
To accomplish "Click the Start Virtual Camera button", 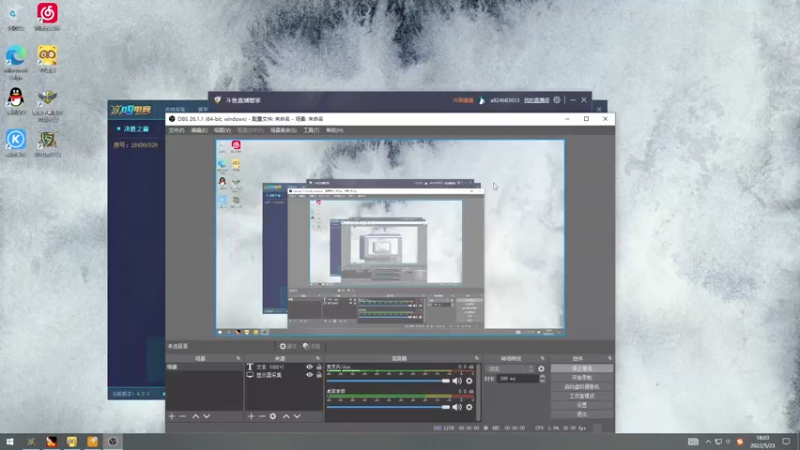I will (582, 387).
